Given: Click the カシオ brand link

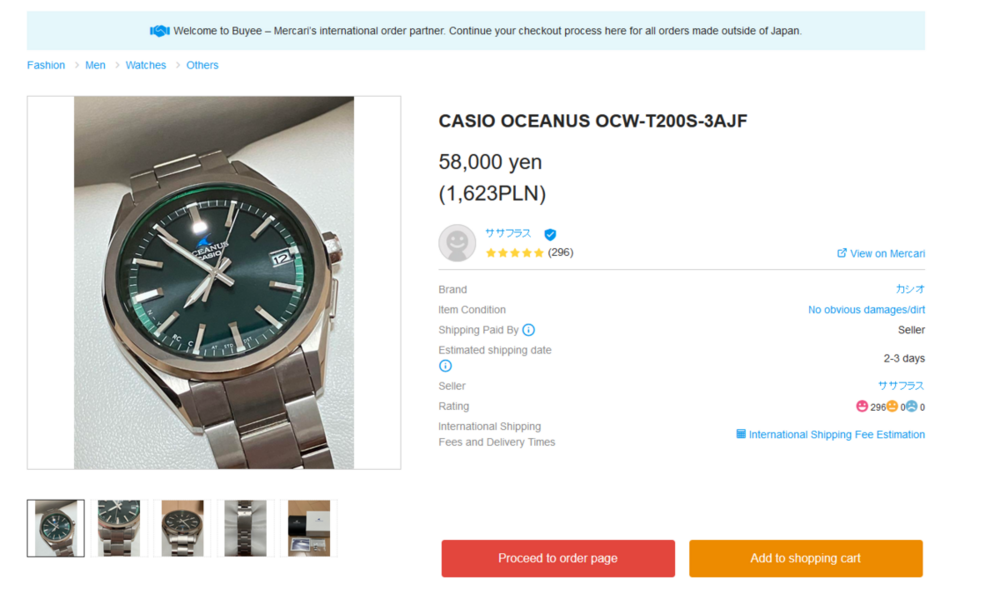Looking at the screenshot, I should tap(910, 289).
